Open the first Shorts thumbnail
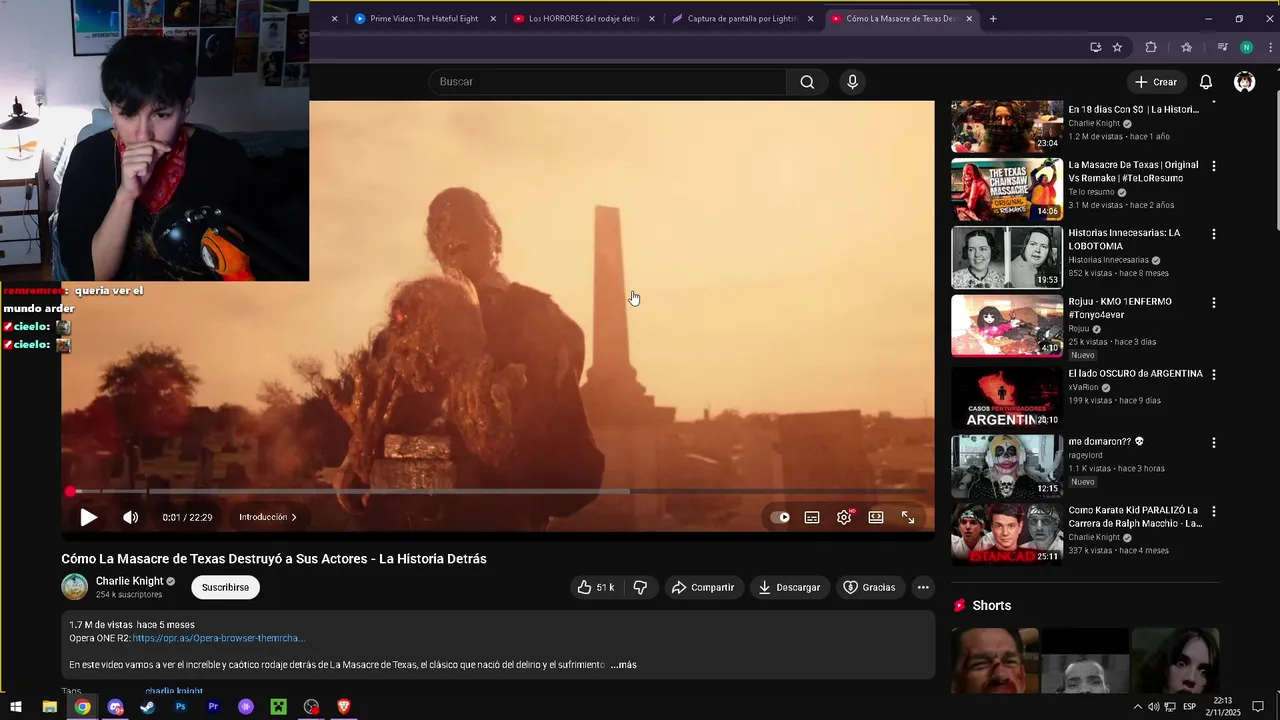The height and width of the screenshot is (720, 1280). (x=995, y=661)
